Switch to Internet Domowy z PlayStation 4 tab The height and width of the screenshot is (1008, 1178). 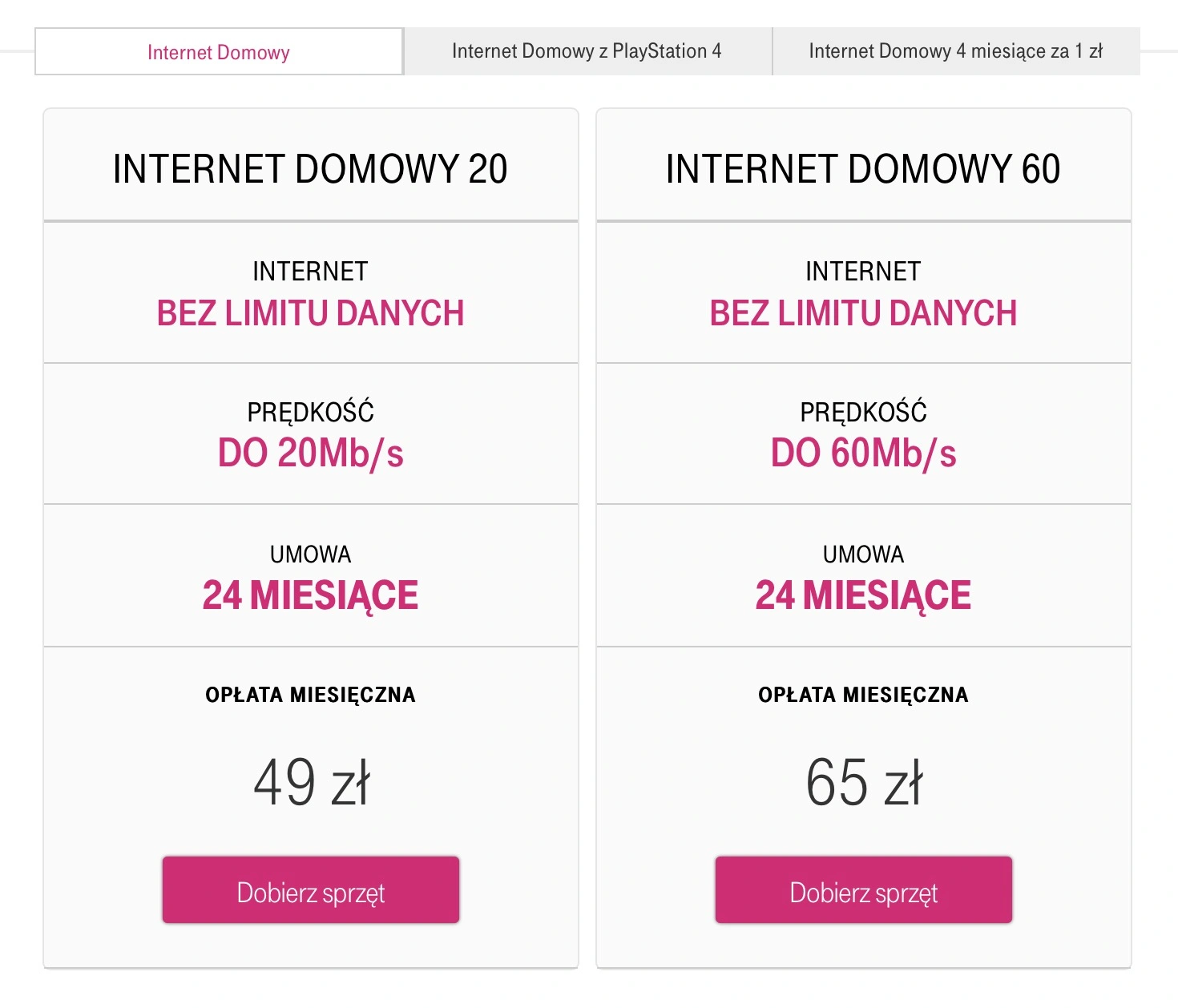click(x=587, y=51)
